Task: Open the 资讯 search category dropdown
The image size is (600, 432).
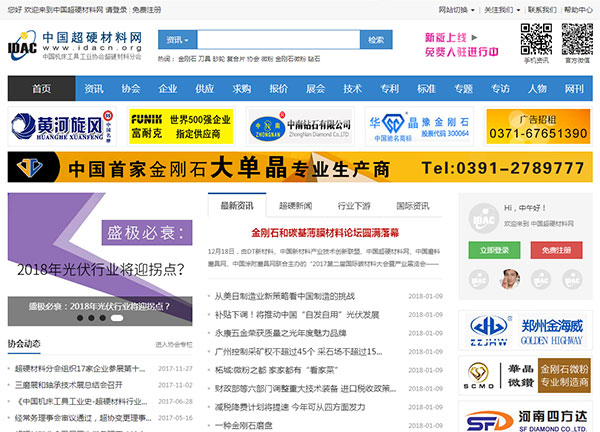Action: [178, 40]
